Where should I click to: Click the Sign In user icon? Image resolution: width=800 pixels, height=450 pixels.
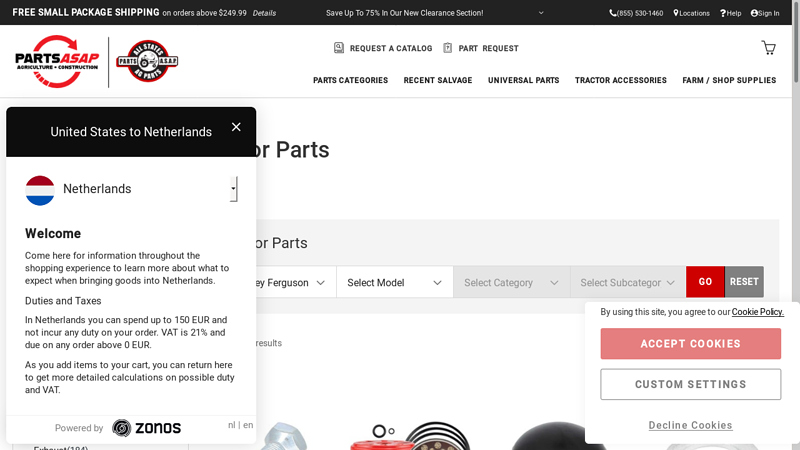pos(754,13)
